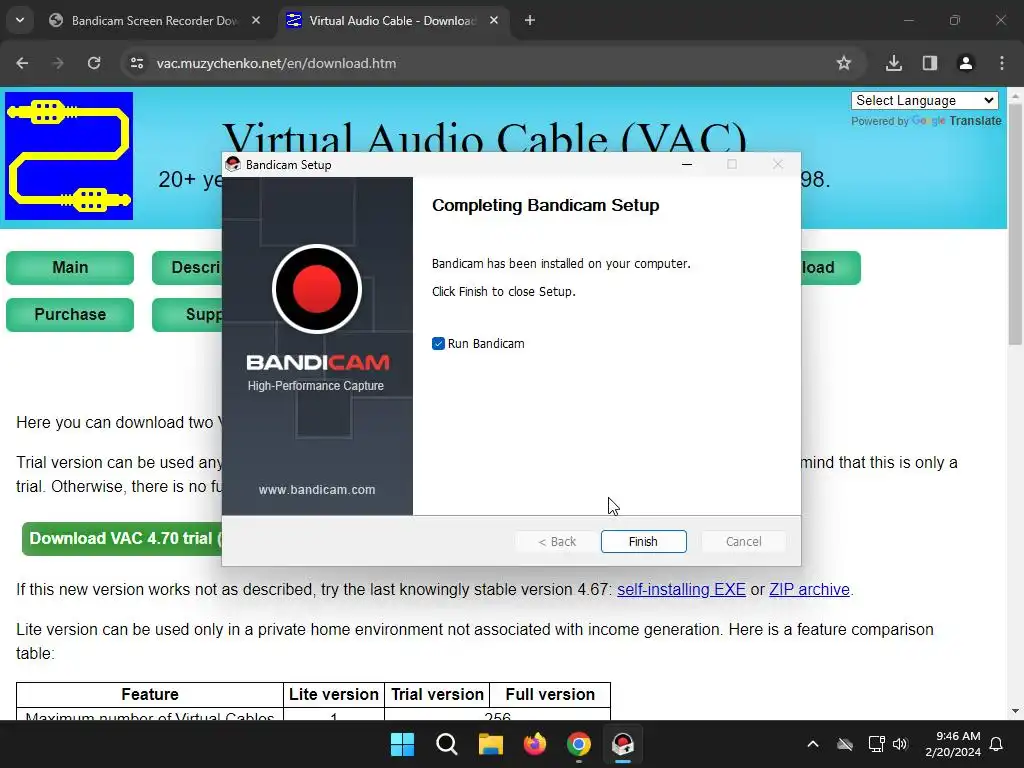Image resolution: width=1024 pixels, height=768 pixels.
Task: Open the Main page button
Action: point(70,268)
